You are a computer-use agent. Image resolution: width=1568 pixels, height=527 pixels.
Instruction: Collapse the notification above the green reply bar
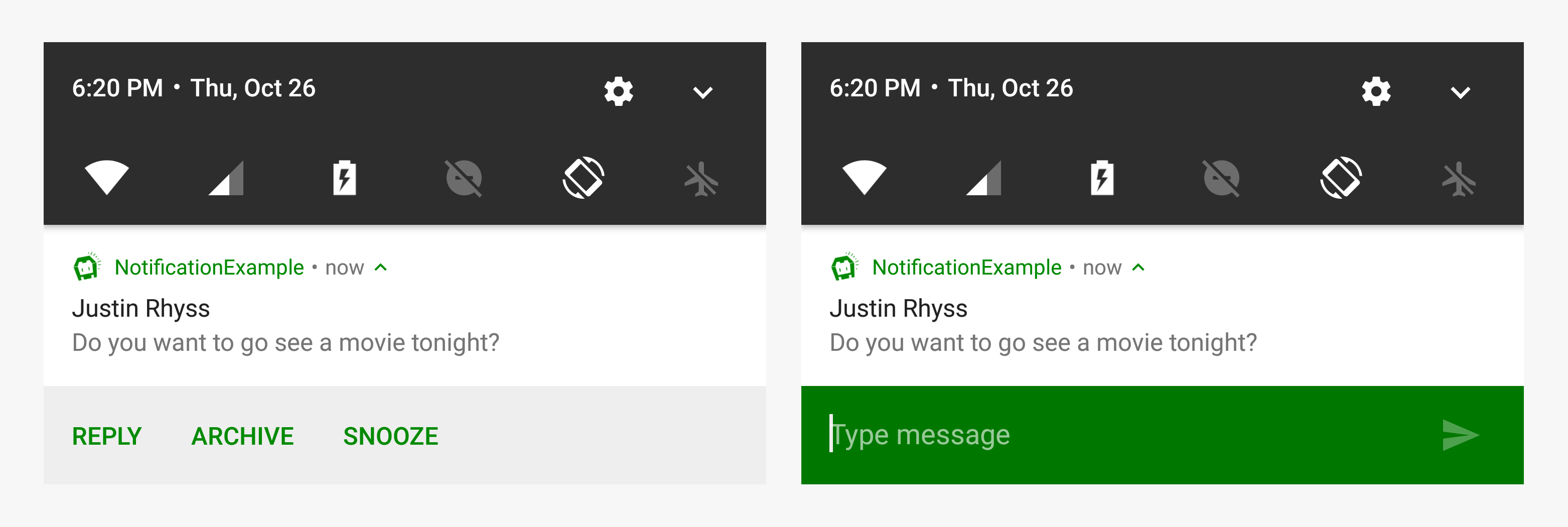click(1138, 268)
